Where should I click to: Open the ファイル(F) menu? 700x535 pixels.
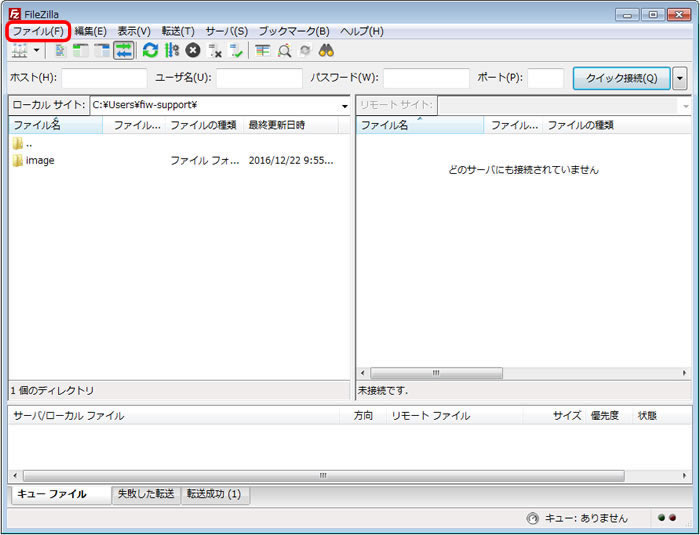click(x=38, y=31)
